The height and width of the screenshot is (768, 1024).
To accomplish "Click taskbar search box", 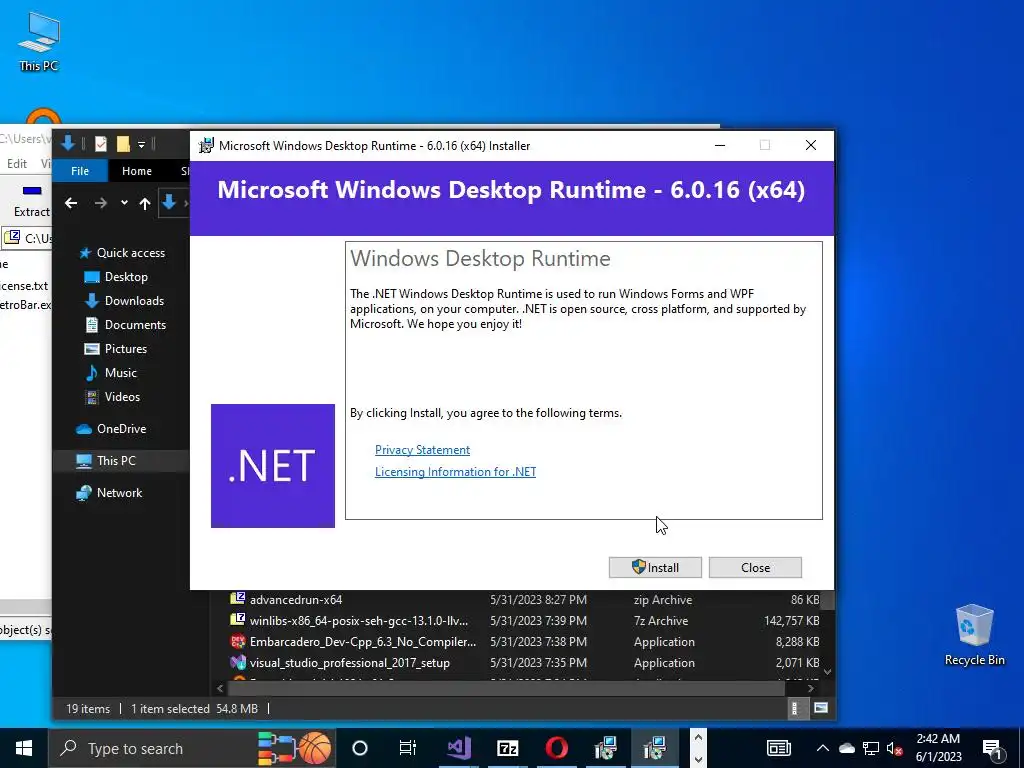I will [x=192, y=748].
